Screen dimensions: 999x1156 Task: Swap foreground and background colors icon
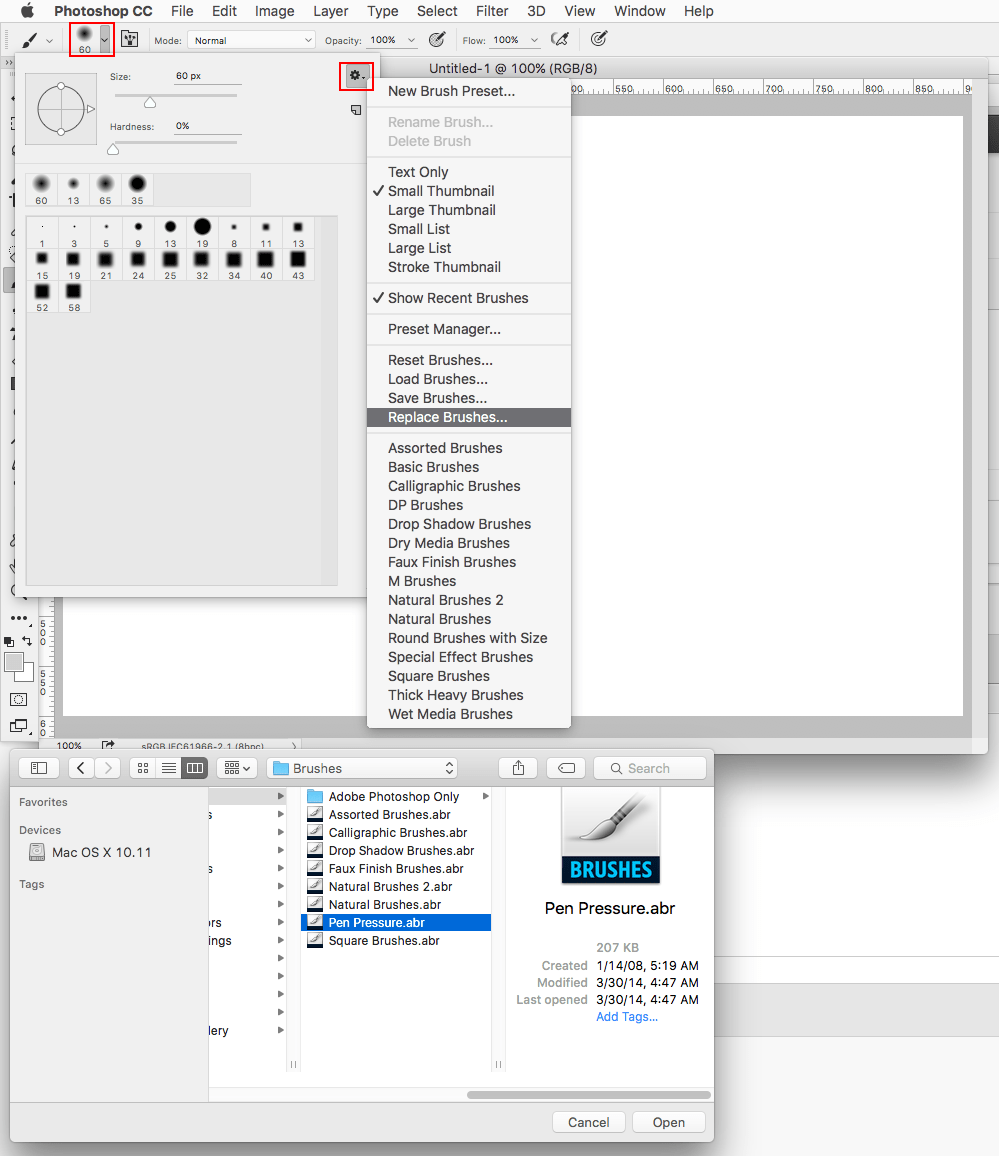27,641
